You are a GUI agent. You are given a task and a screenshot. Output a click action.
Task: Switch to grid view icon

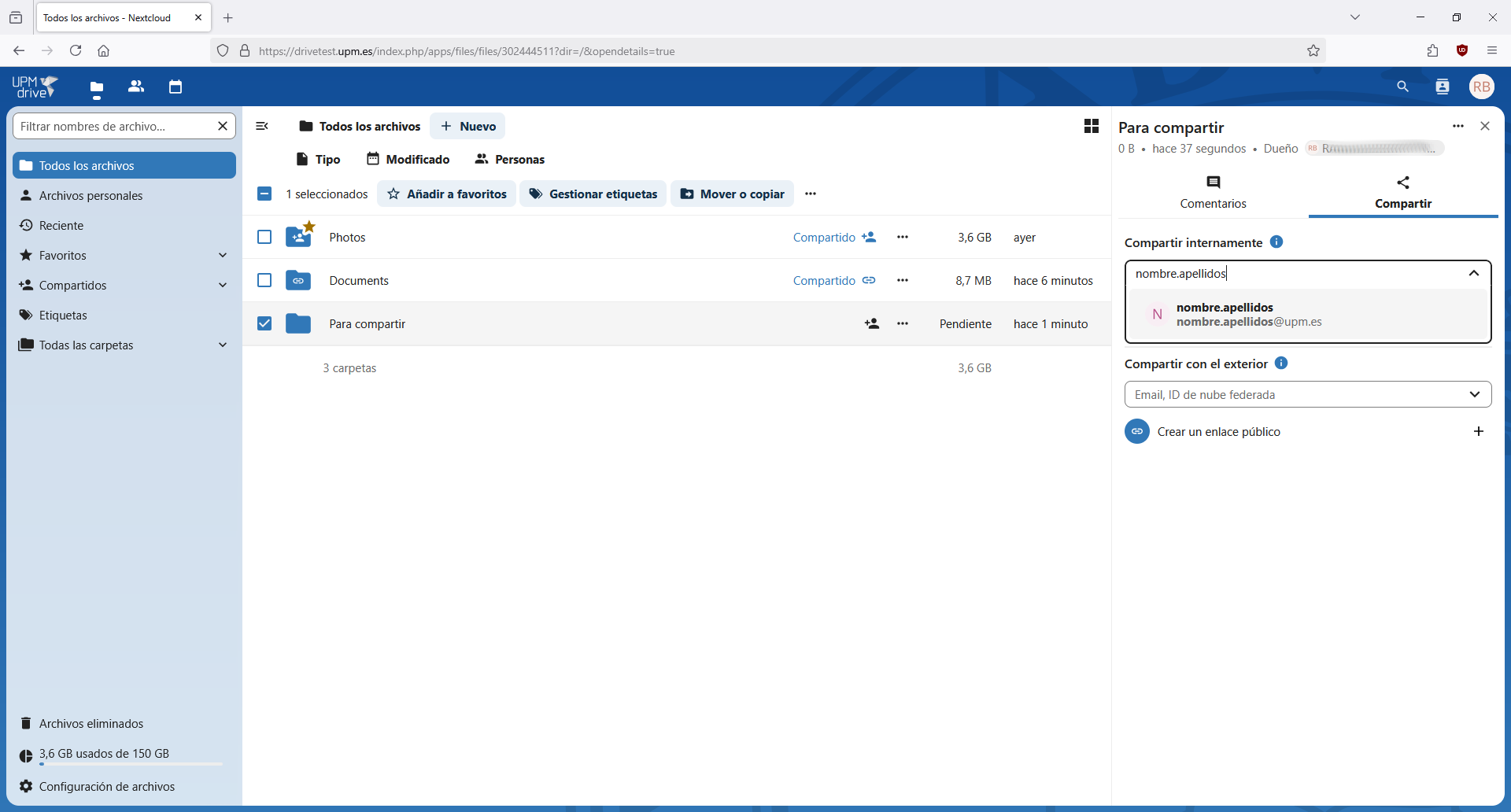(x=1092, y=126)
